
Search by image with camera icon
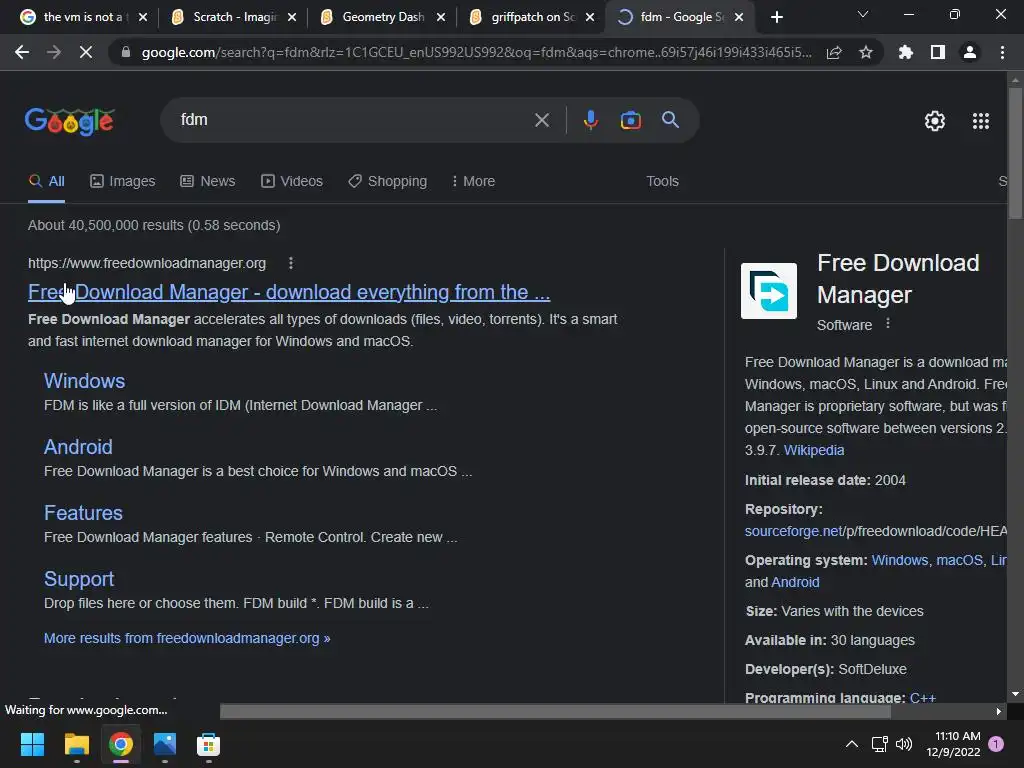click(x=630, y=120)
